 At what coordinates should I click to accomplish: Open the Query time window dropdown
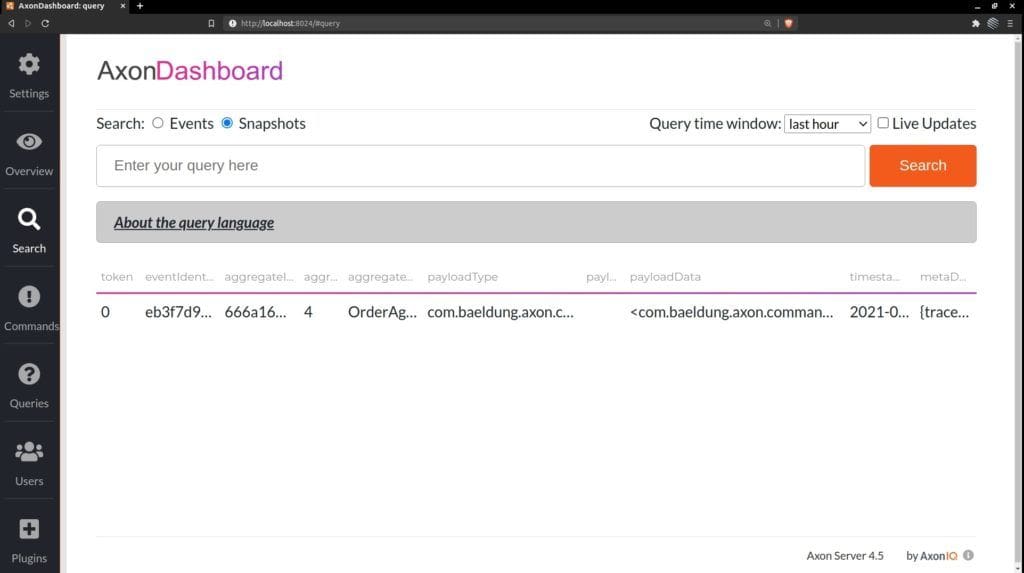tap(827, 124)
